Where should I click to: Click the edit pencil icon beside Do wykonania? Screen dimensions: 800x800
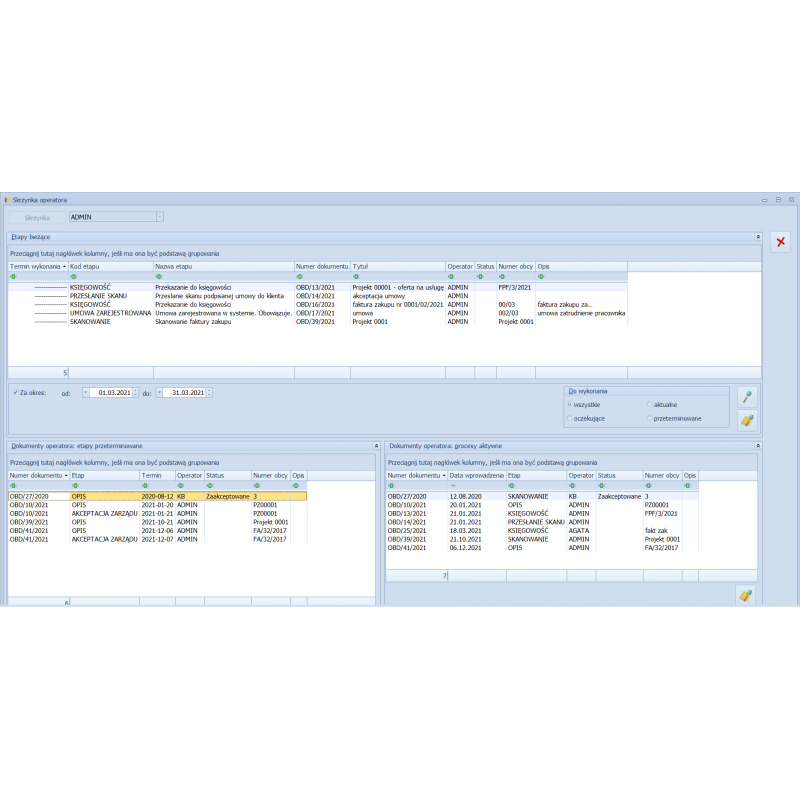(x=746, y=397)
